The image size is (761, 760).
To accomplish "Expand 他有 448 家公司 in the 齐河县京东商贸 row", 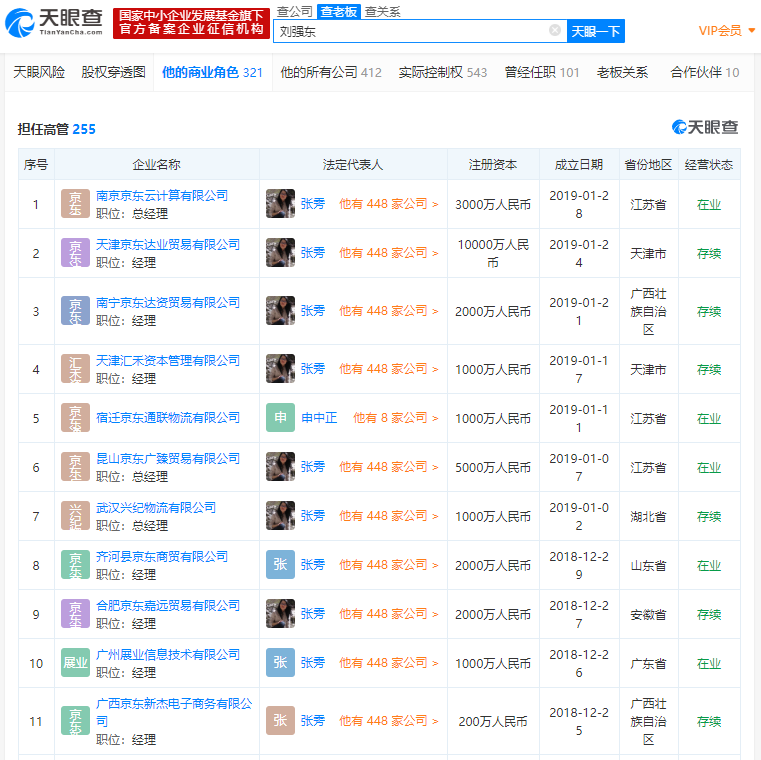I will click(388, 565).
